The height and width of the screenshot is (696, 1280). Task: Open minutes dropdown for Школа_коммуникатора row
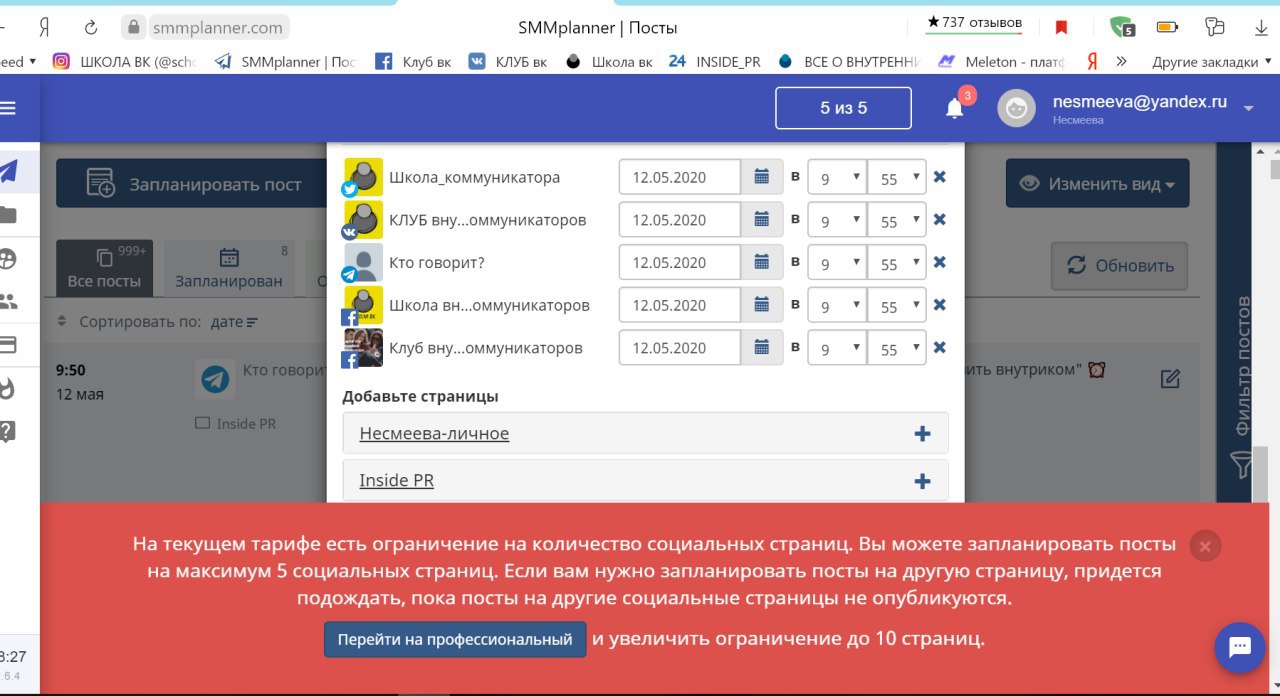897,177
